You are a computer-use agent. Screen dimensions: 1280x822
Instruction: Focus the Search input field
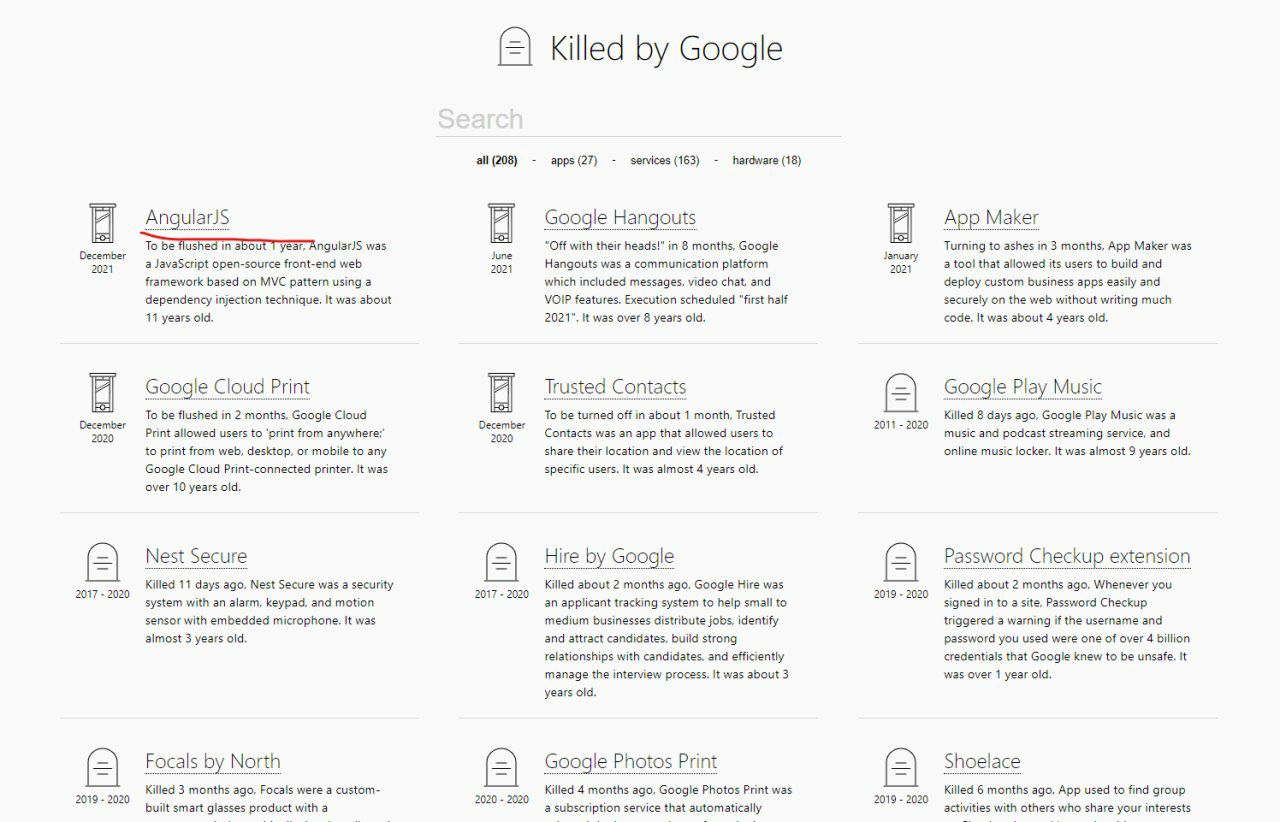[x=638, y=119]
